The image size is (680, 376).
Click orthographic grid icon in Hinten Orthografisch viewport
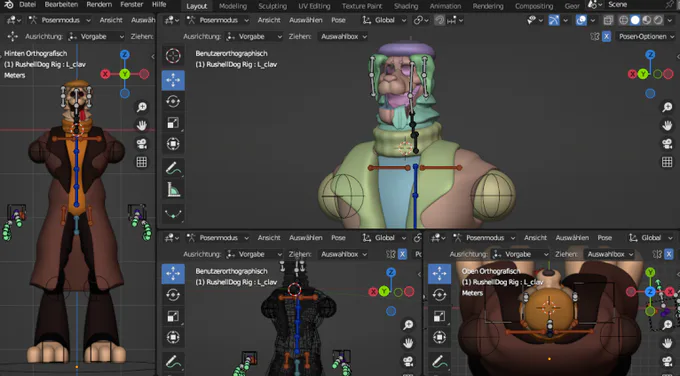[141, 162]
